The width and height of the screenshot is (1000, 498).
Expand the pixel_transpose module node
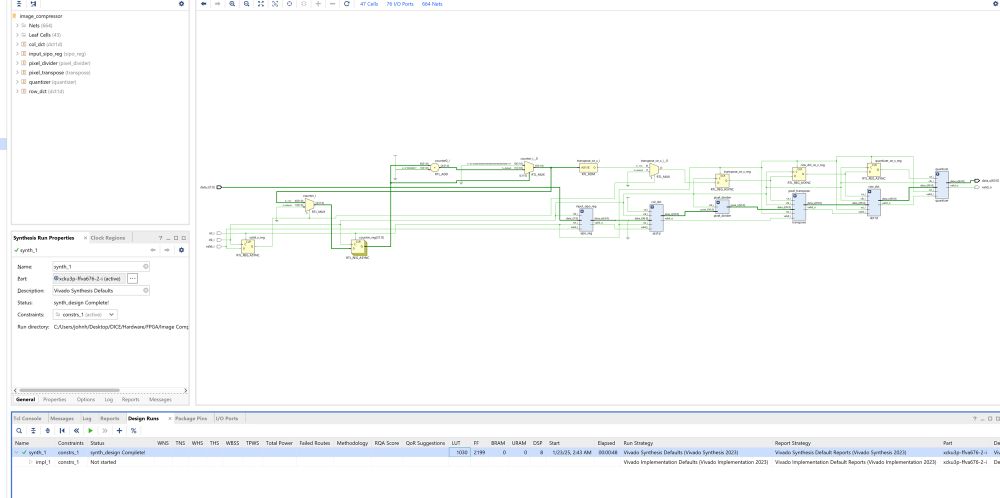pyautogui.click(x=18, y=73)
